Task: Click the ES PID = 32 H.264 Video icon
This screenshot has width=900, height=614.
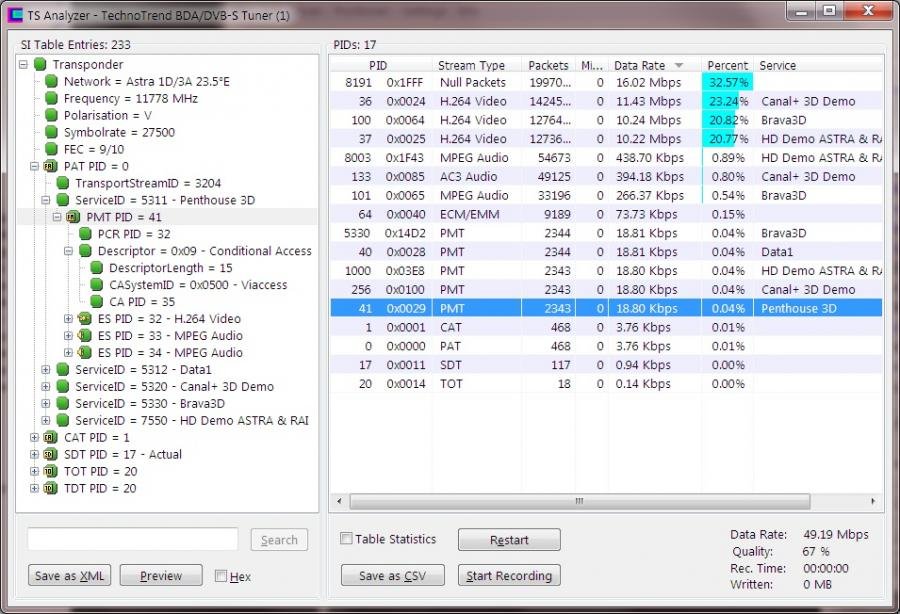Action: tap(85, 319)
